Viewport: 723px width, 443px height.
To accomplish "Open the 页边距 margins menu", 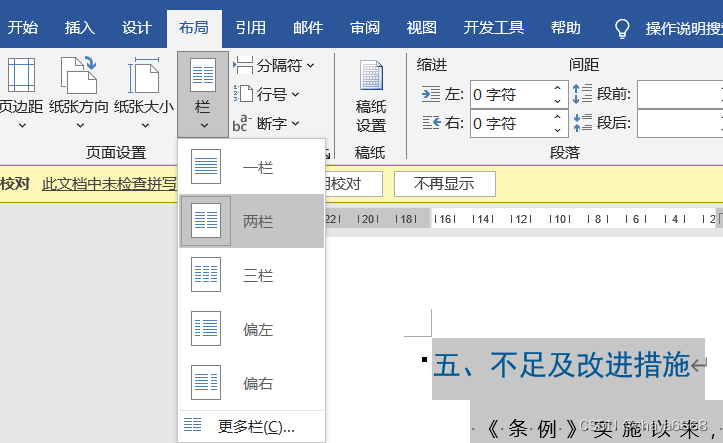I will pos(21,92).
